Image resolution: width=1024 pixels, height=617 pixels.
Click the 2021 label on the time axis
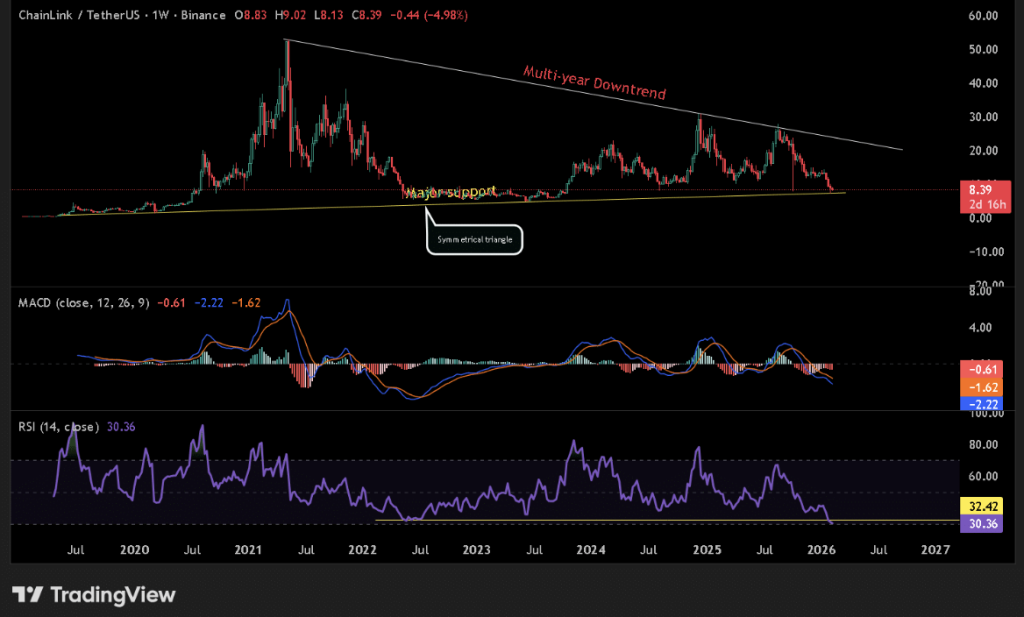(x=248, y=550)
